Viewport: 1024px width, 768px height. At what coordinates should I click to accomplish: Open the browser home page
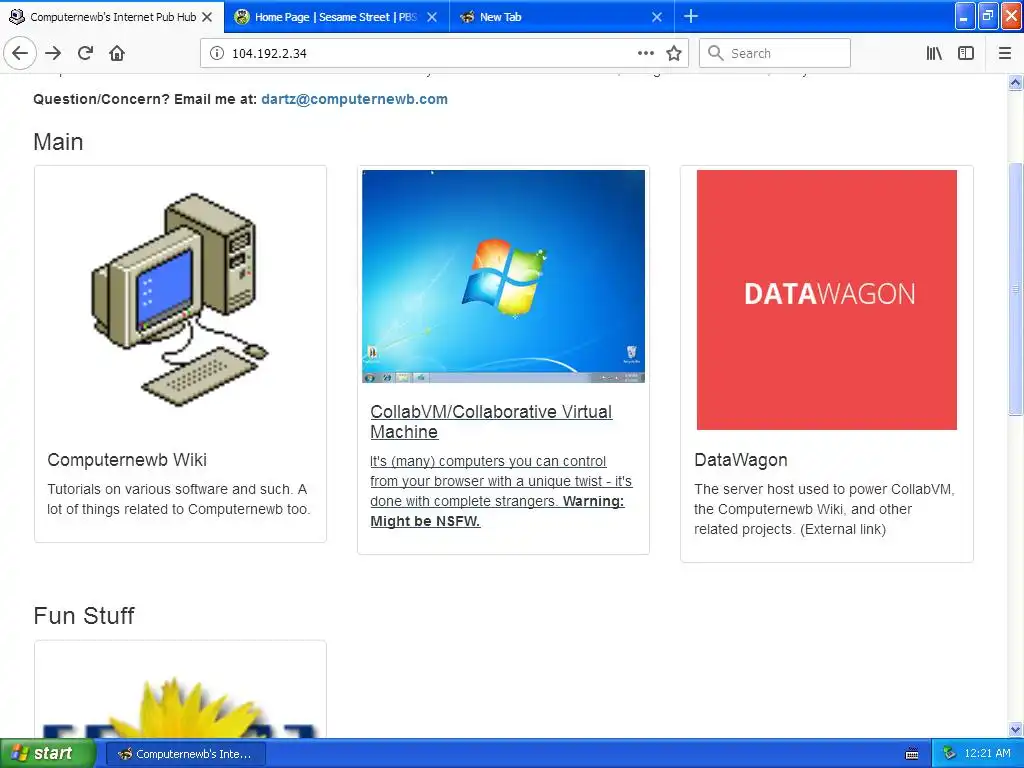pos(117,53)
